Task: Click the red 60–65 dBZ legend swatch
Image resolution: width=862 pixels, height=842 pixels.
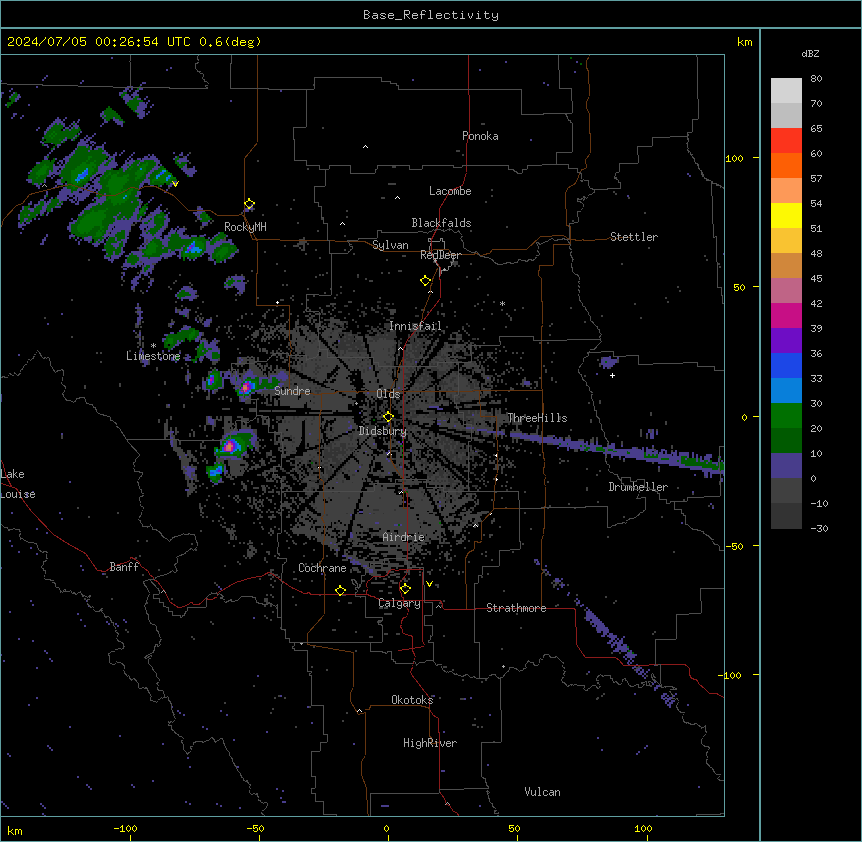Action: coord(786,141)
